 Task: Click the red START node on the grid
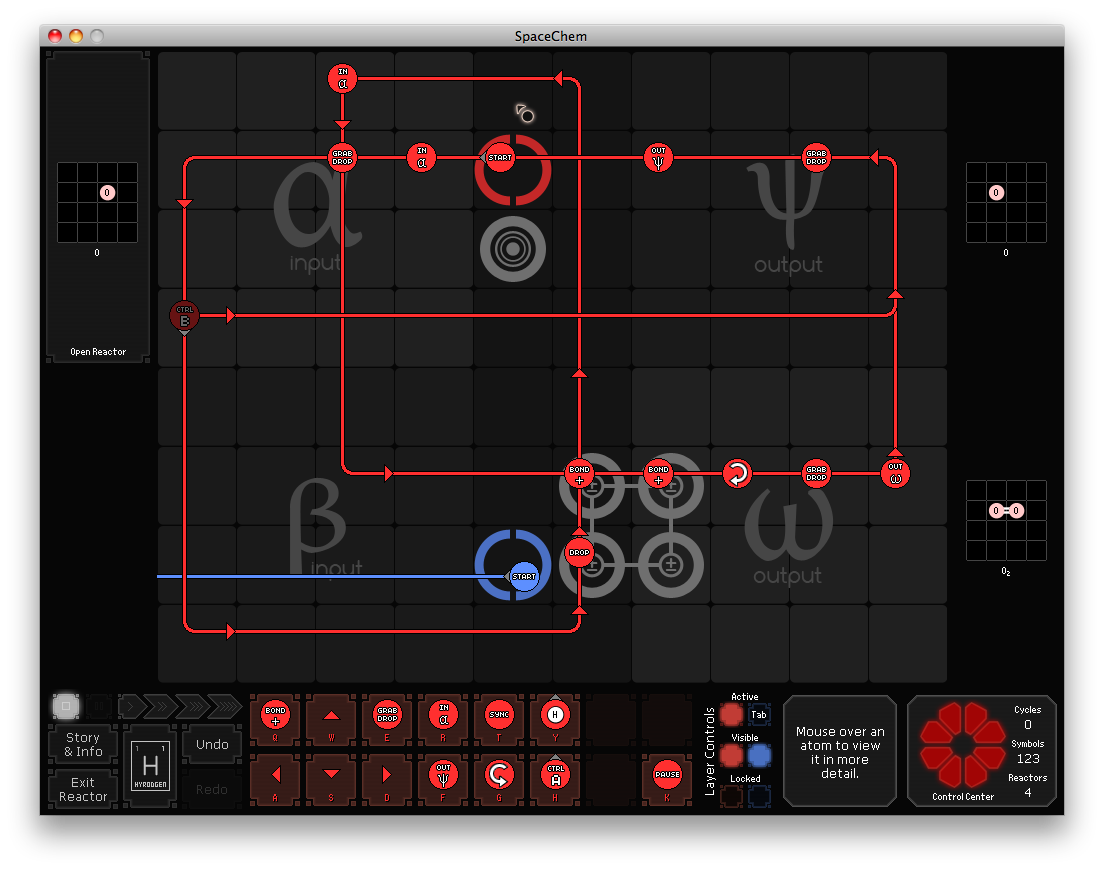[499, 158]
